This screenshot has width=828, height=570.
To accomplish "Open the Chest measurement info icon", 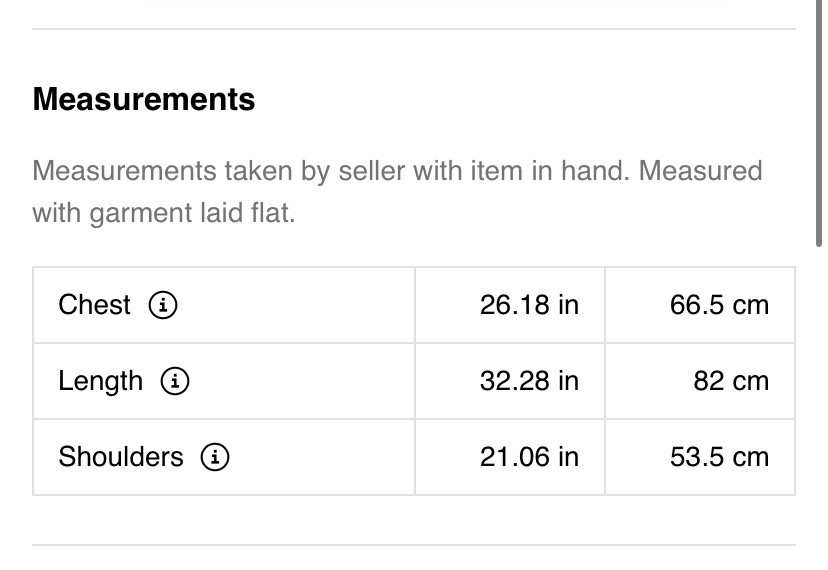I will [163, 305].
